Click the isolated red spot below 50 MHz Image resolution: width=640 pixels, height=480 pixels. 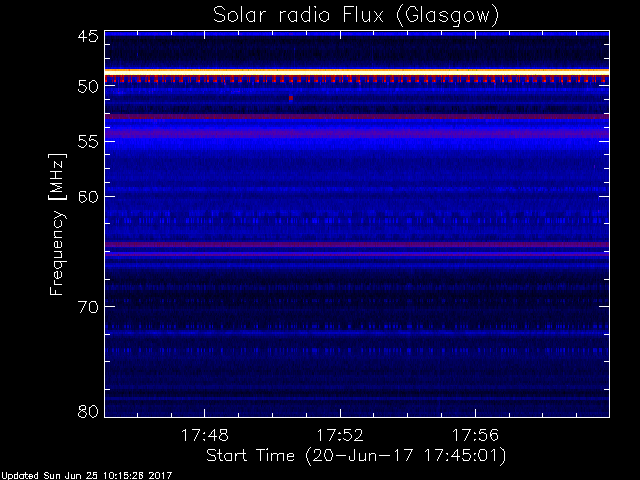click(x=291, y=98)
